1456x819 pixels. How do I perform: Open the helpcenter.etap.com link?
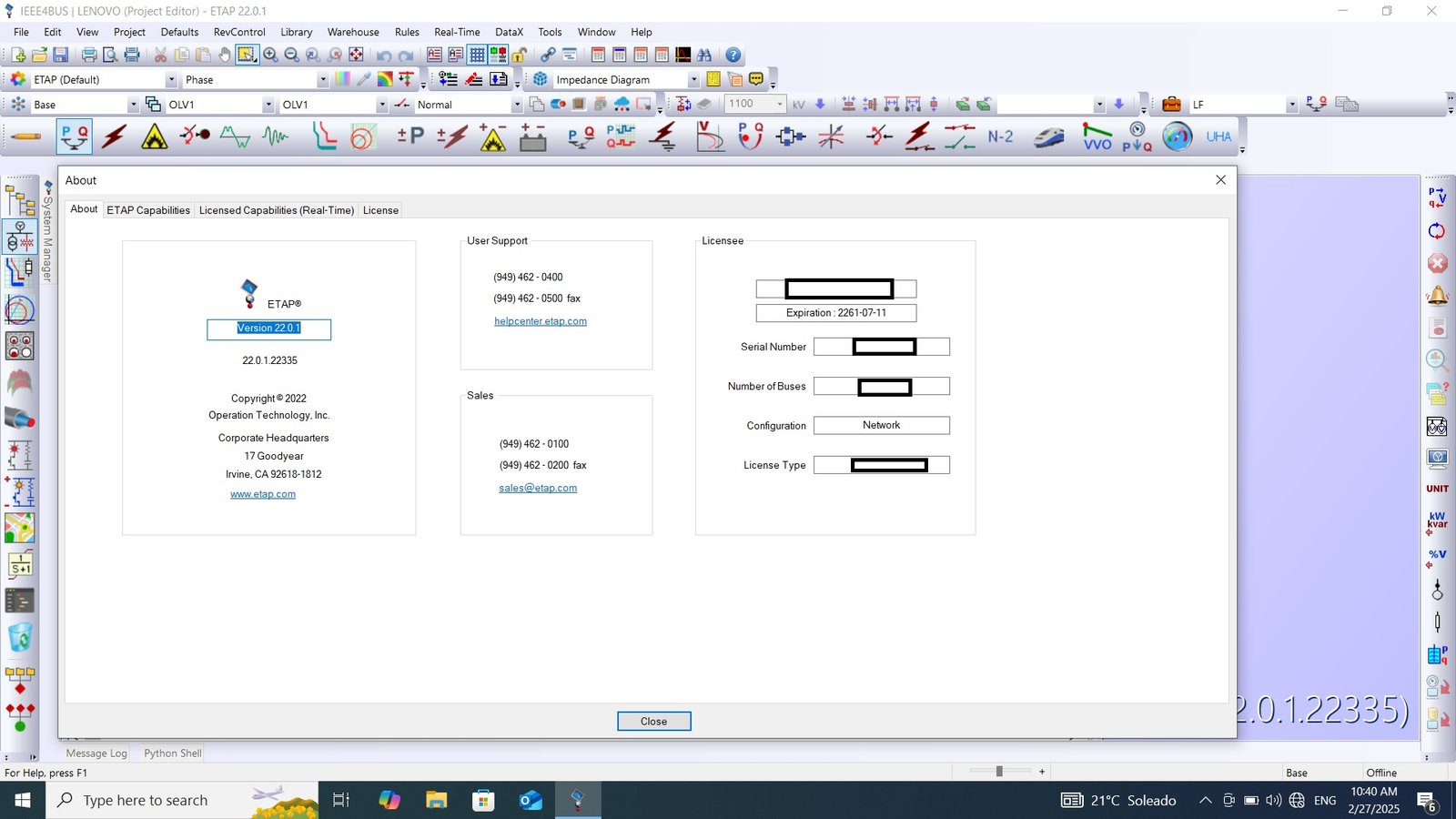click(x=541, y=321)
